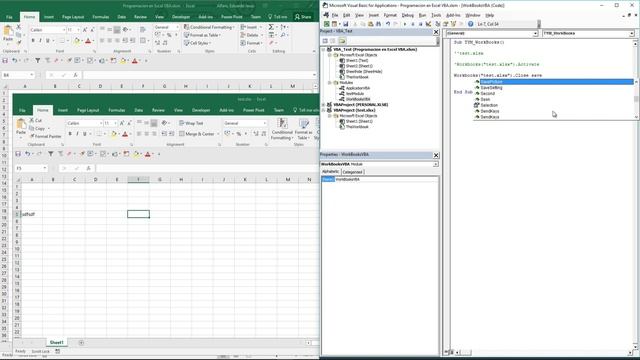This screenshot has width=640, height=360.
Task: Click fill color bucket in test.xlsx ribbon
Action: coord(114,134)
